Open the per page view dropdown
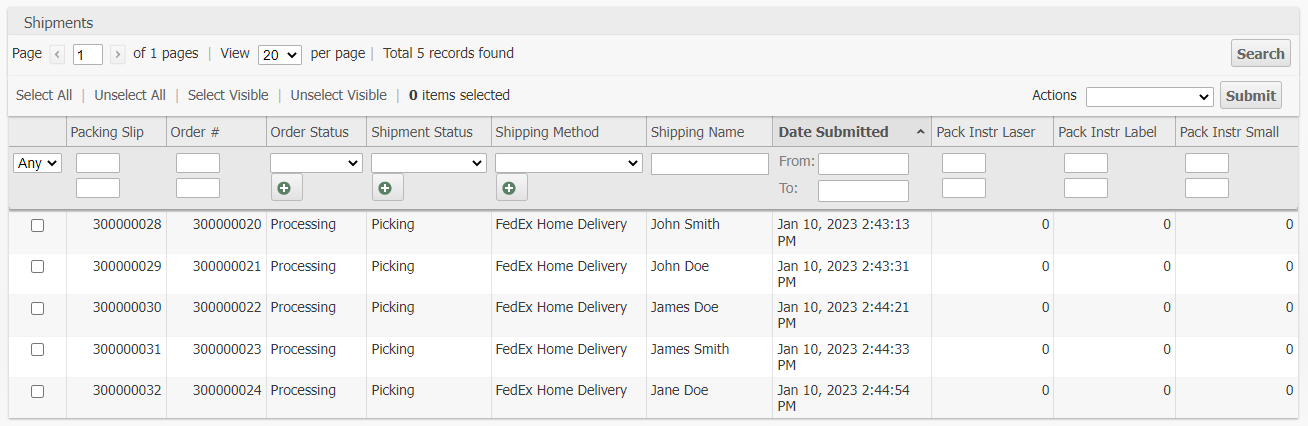 [x=279, y=55]
